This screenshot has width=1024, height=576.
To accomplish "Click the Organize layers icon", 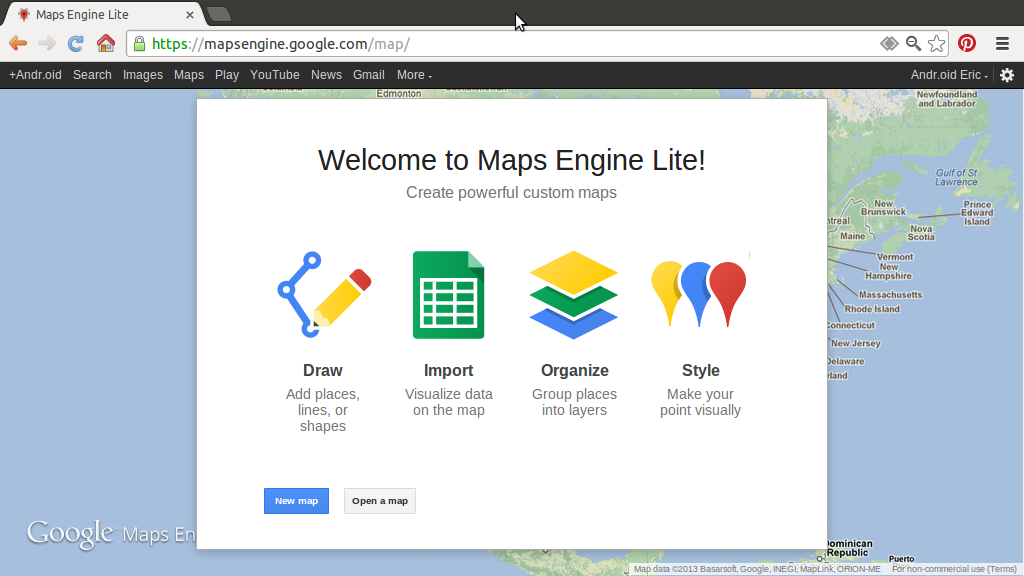I will point(574,293).
